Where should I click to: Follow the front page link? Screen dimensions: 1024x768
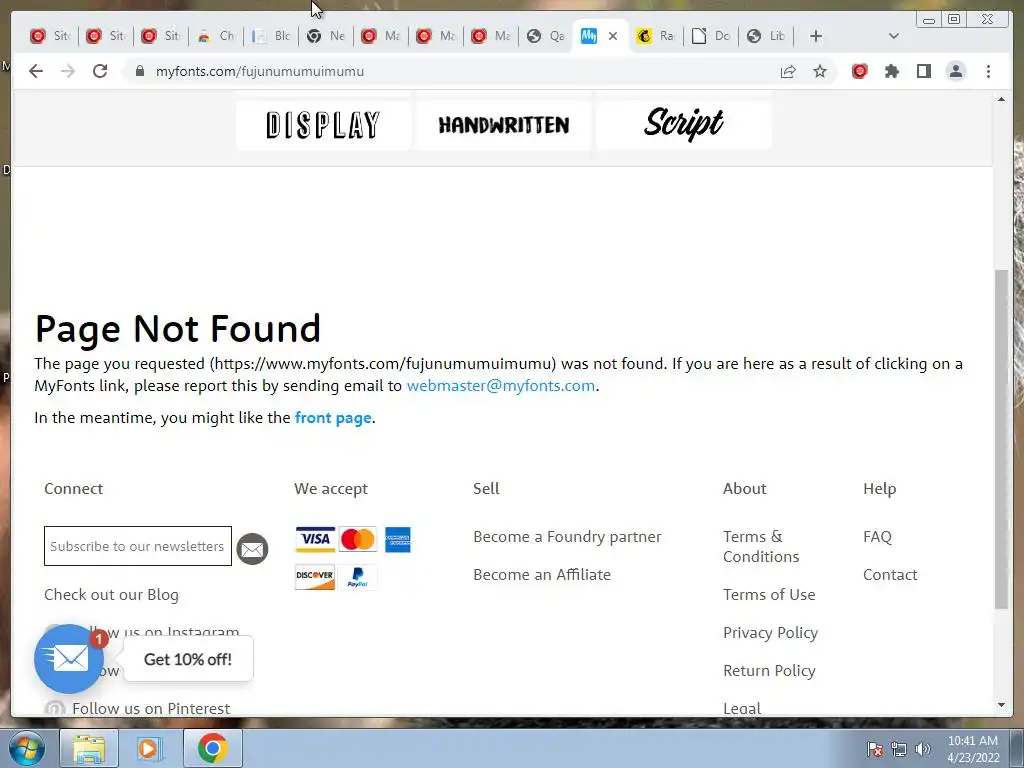click(333, 417)
